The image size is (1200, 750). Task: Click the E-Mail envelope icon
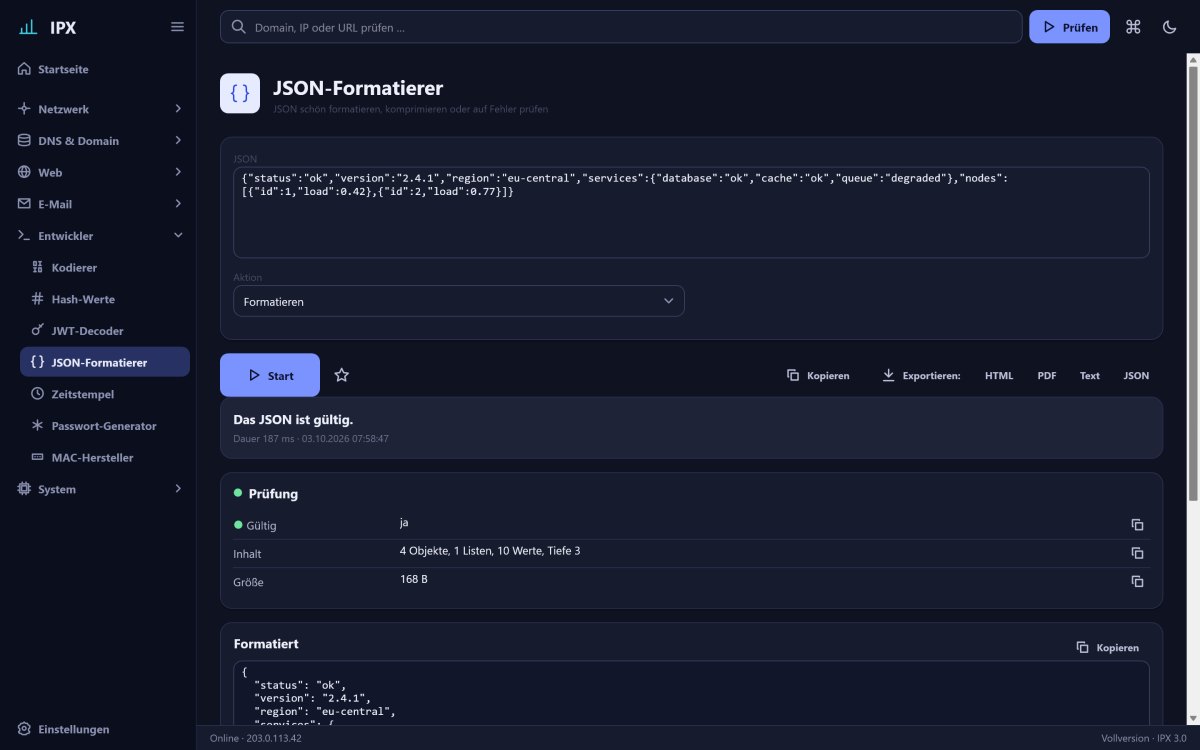point(24,204)
